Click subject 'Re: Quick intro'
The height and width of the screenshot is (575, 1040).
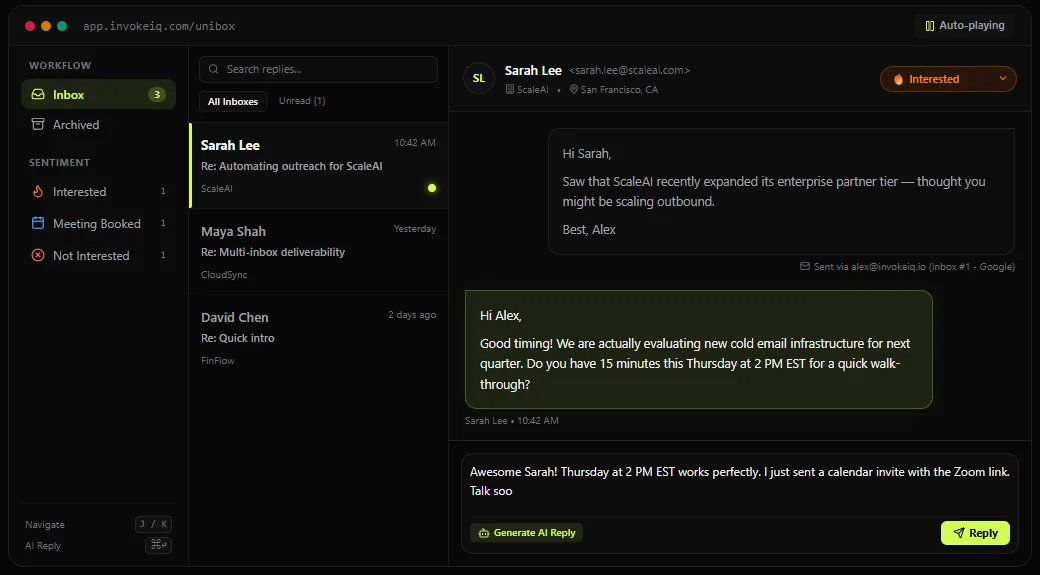coord(237,338)
